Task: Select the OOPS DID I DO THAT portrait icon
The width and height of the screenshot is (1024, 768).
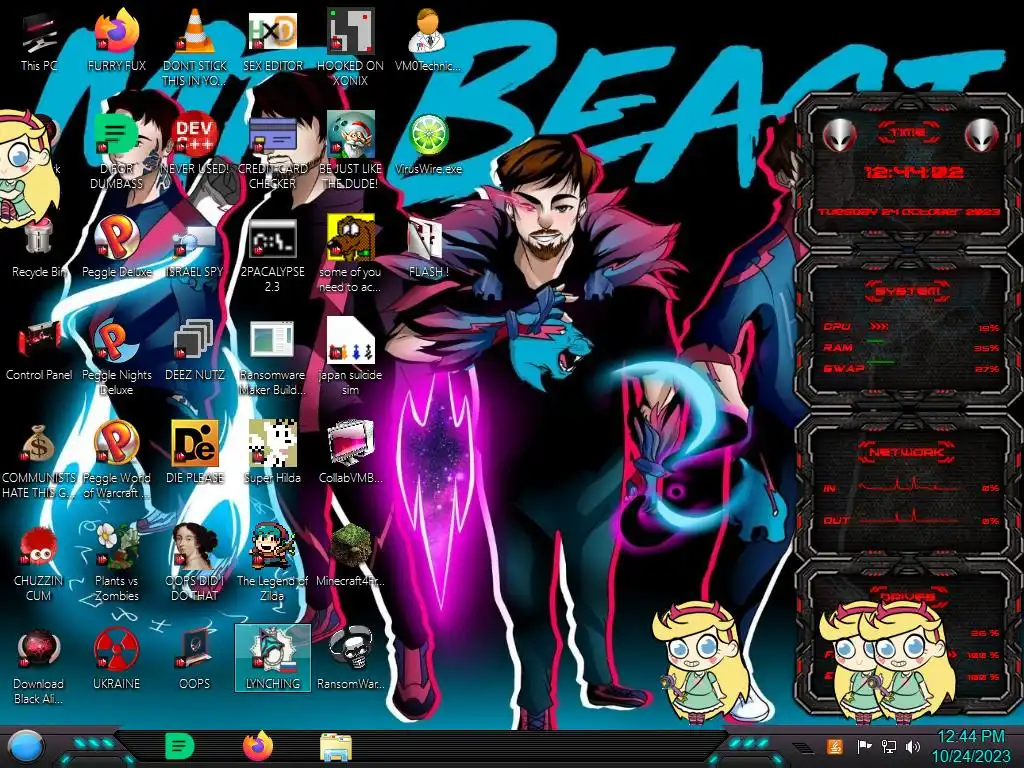Action: click(x=195, y=546)
